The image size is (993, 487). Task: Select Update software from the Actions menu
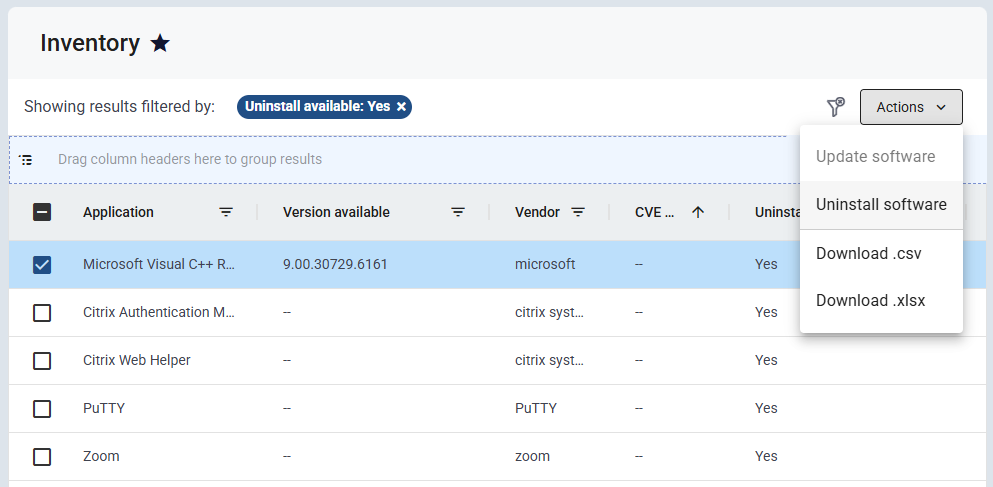click(881, 156)
